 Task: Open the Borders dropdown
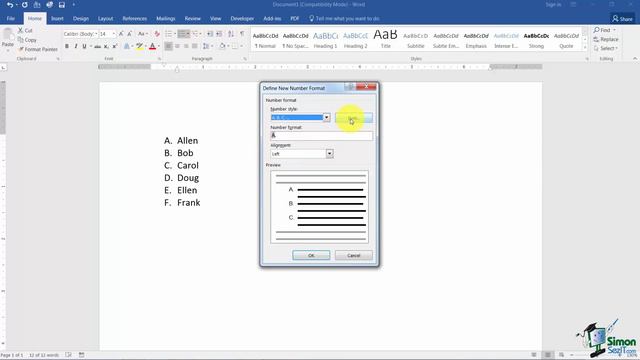pos(241,47)
